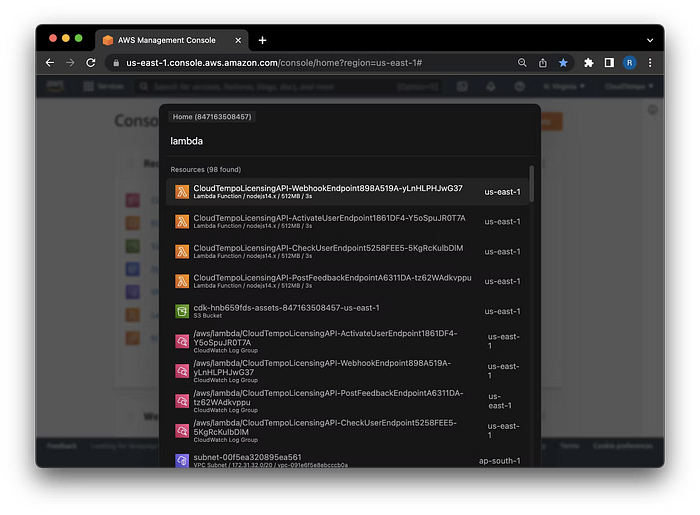Viewport: 700px width, 515px height.
Task: Open /aws/lambda PostFeedbackEndpointA6311DA log group
Action: click(x=347, y=401)
